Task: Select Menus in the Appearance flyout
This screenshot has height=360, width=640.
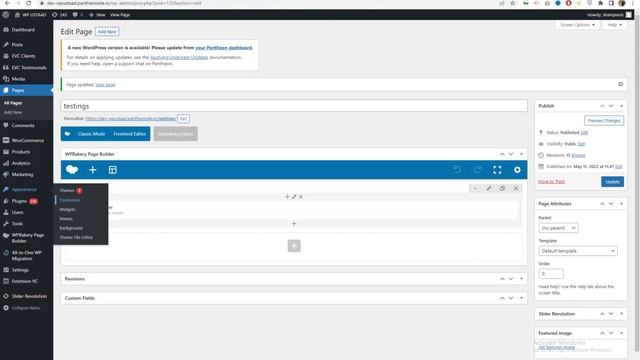Action: coord(66,219)
